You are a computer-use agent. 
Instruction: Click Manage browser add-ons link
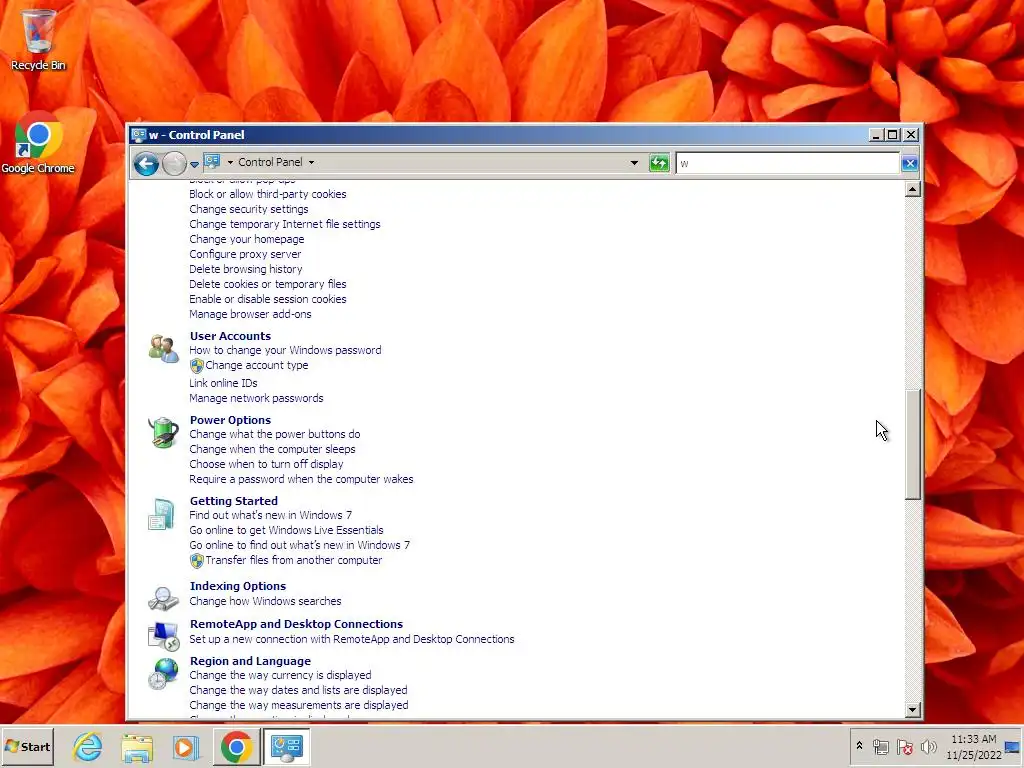click(x=250, y=314)
